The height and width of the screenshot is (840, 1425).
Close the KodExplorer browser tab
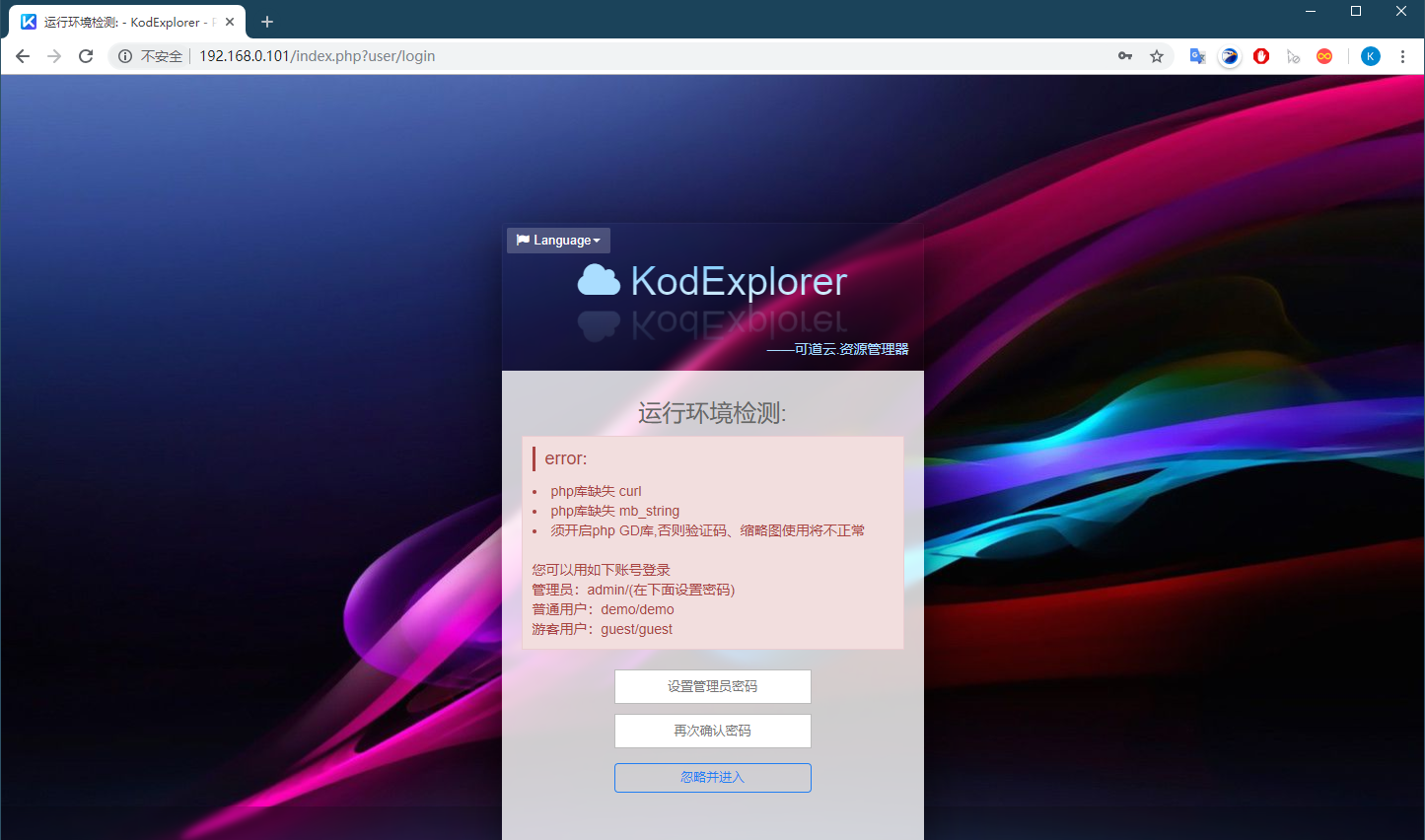[x=230, y=22]
